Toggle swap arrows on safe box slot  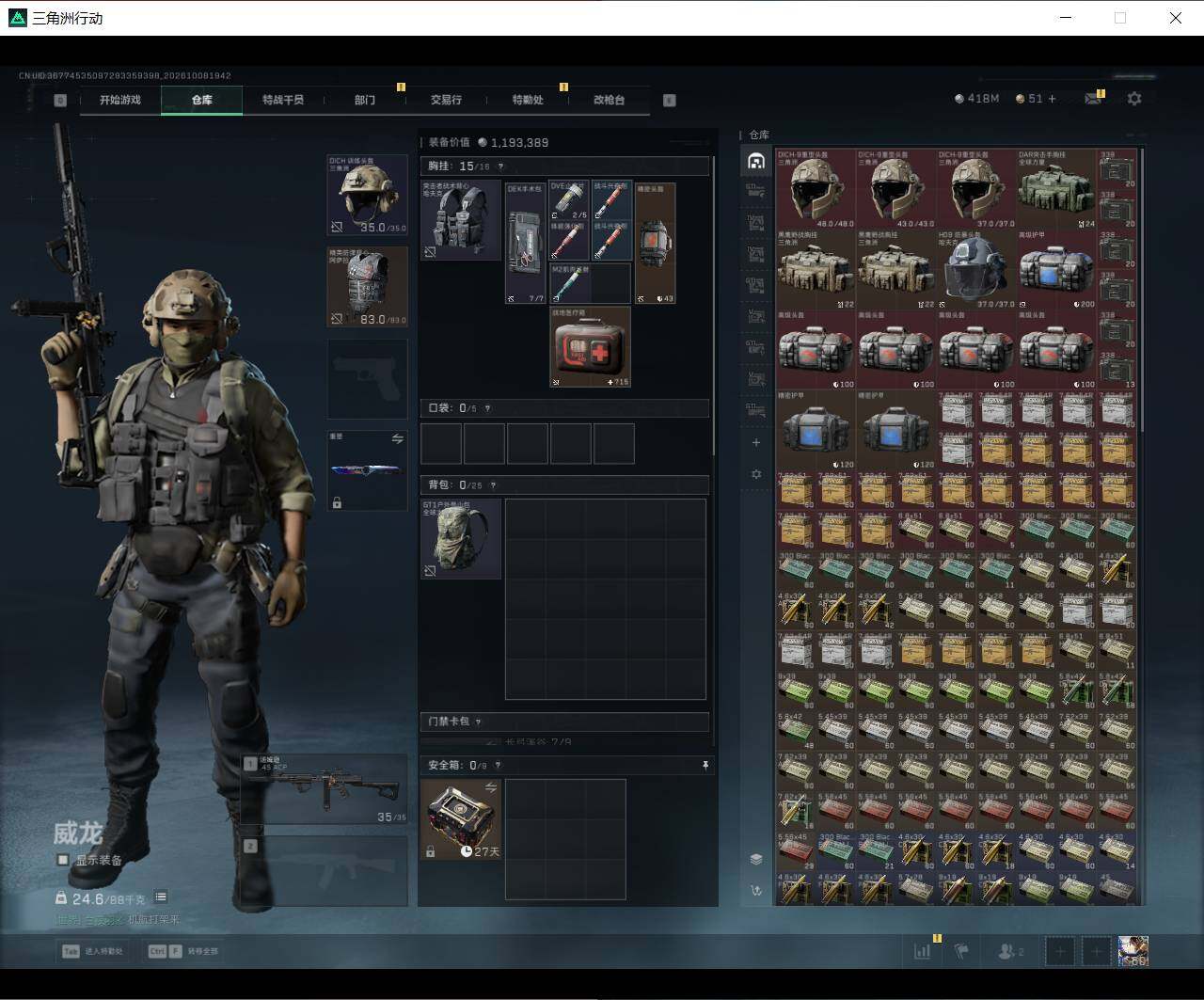[490, 787]
